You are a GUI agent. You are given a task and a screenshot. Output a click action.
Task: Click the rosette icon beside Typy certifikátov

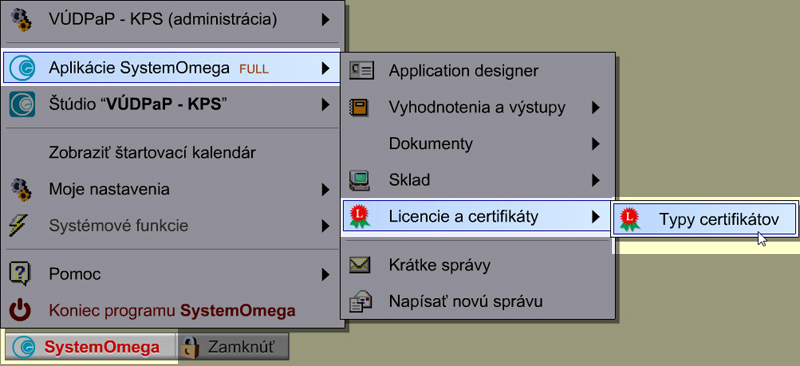[630, 219]
